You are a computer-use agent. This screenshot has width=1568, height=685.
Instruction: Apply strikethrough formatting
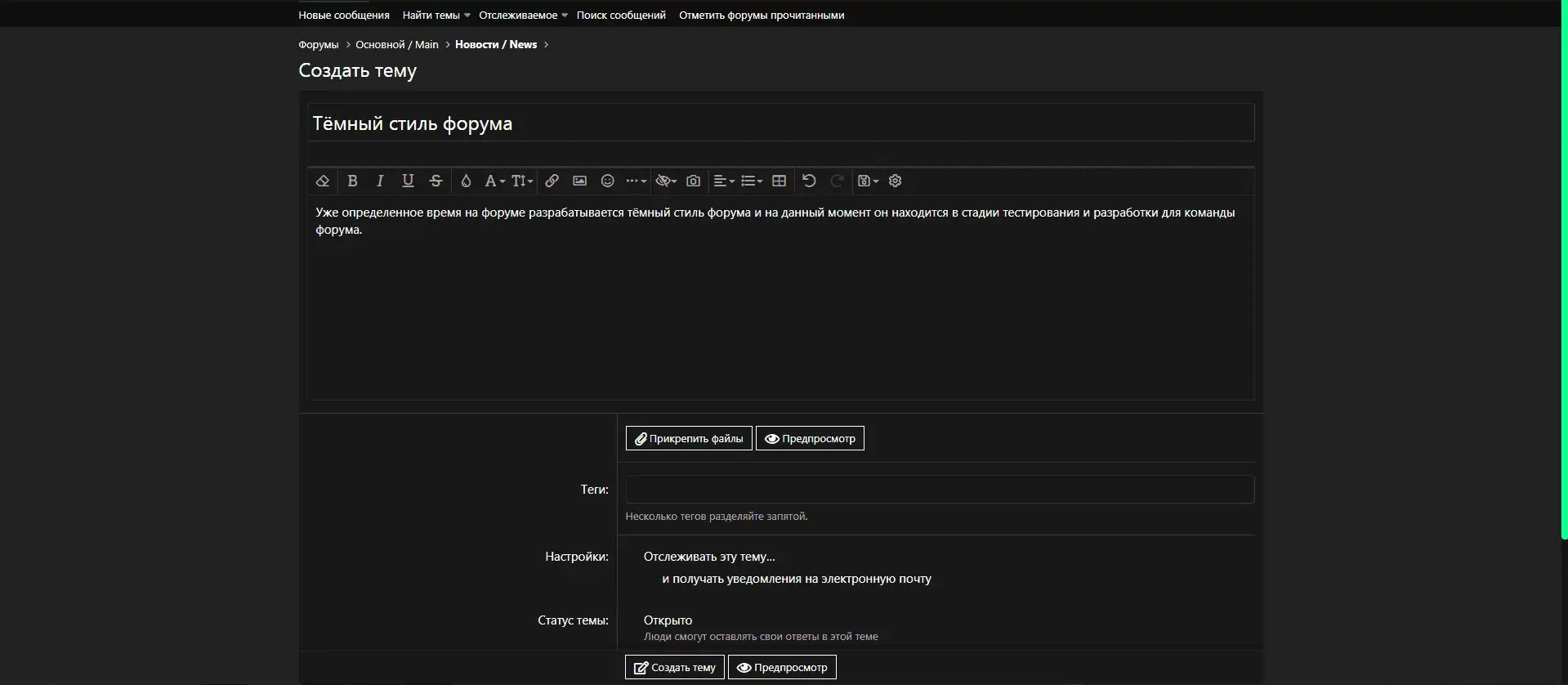pos(436,181)
